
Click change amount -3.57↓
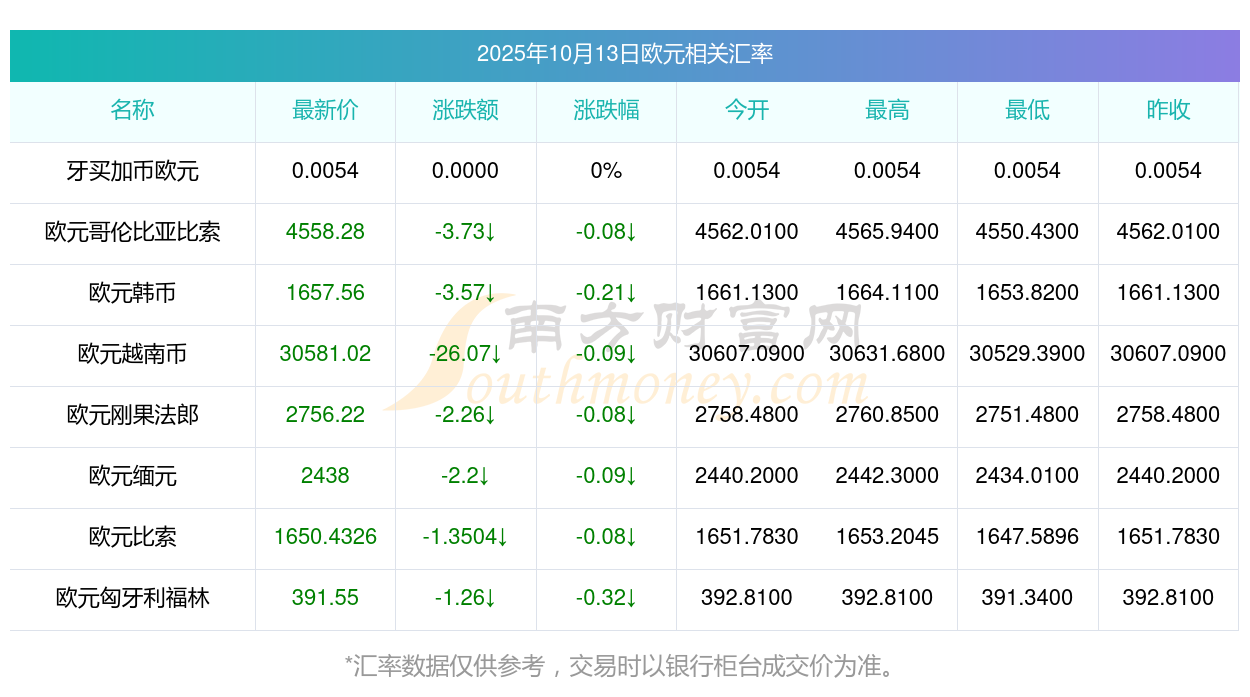tap(465, 293)
